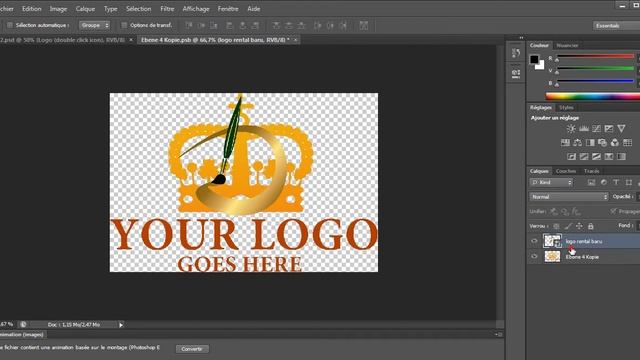The image size is (640, 360).
Task: Lock image pixels (brush icon)
Action: 568,226
